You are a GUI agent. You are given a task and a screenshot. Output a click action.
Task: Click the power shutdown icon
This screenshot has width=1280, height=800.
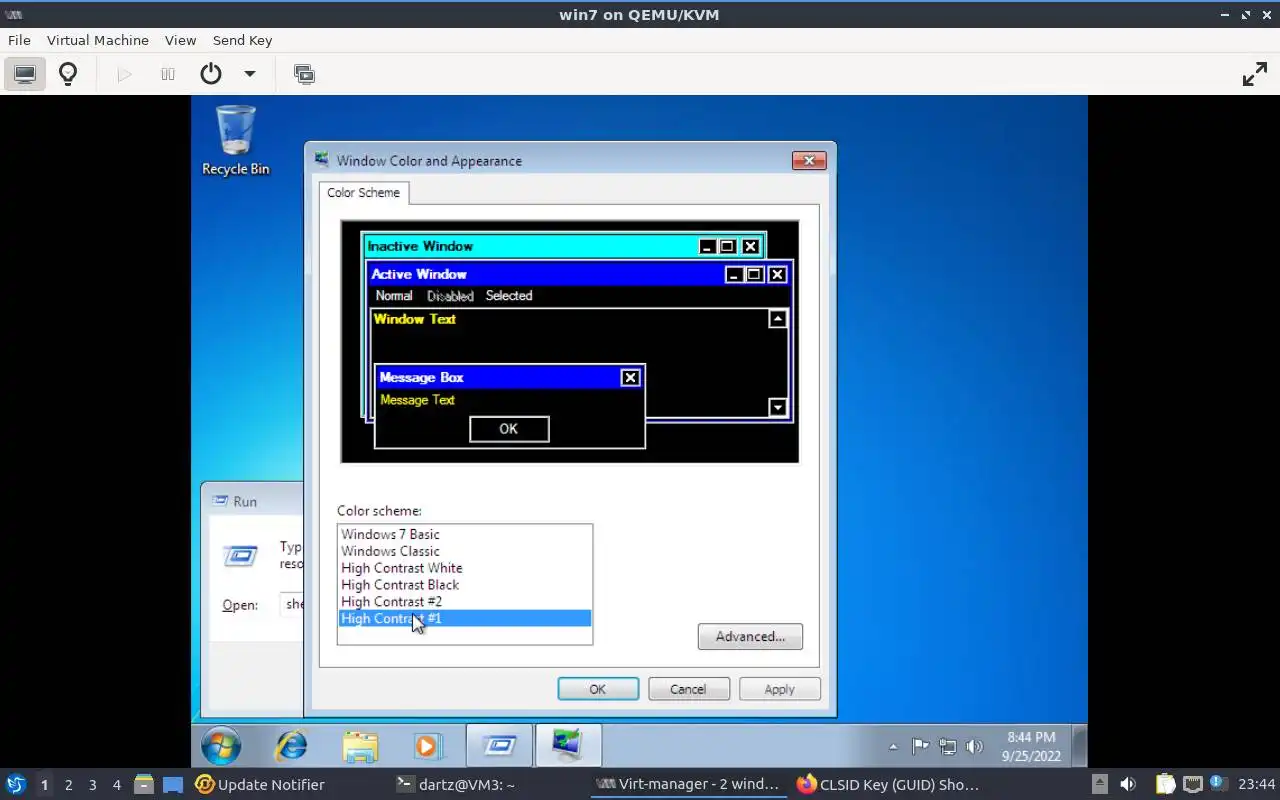click(210, 74)
